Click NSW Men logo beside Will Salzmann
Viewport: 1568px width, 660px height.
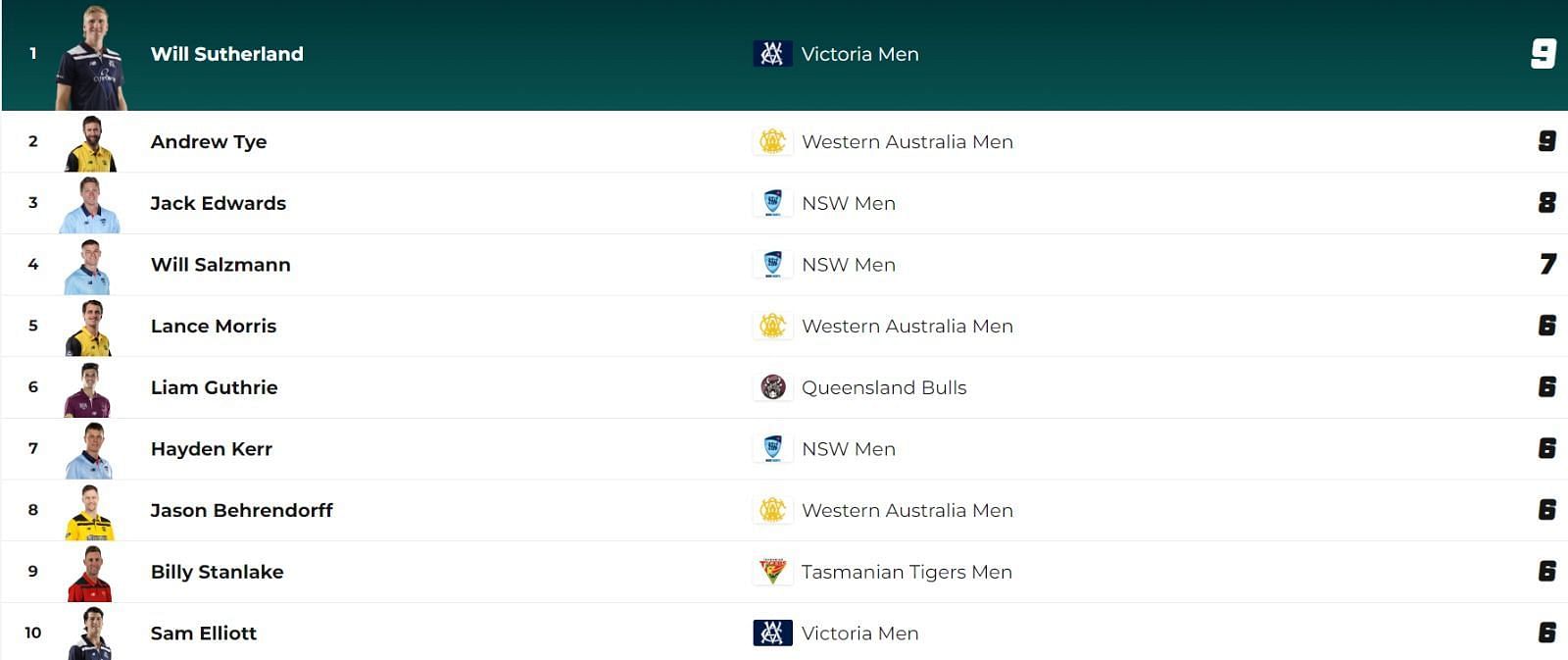772,265
